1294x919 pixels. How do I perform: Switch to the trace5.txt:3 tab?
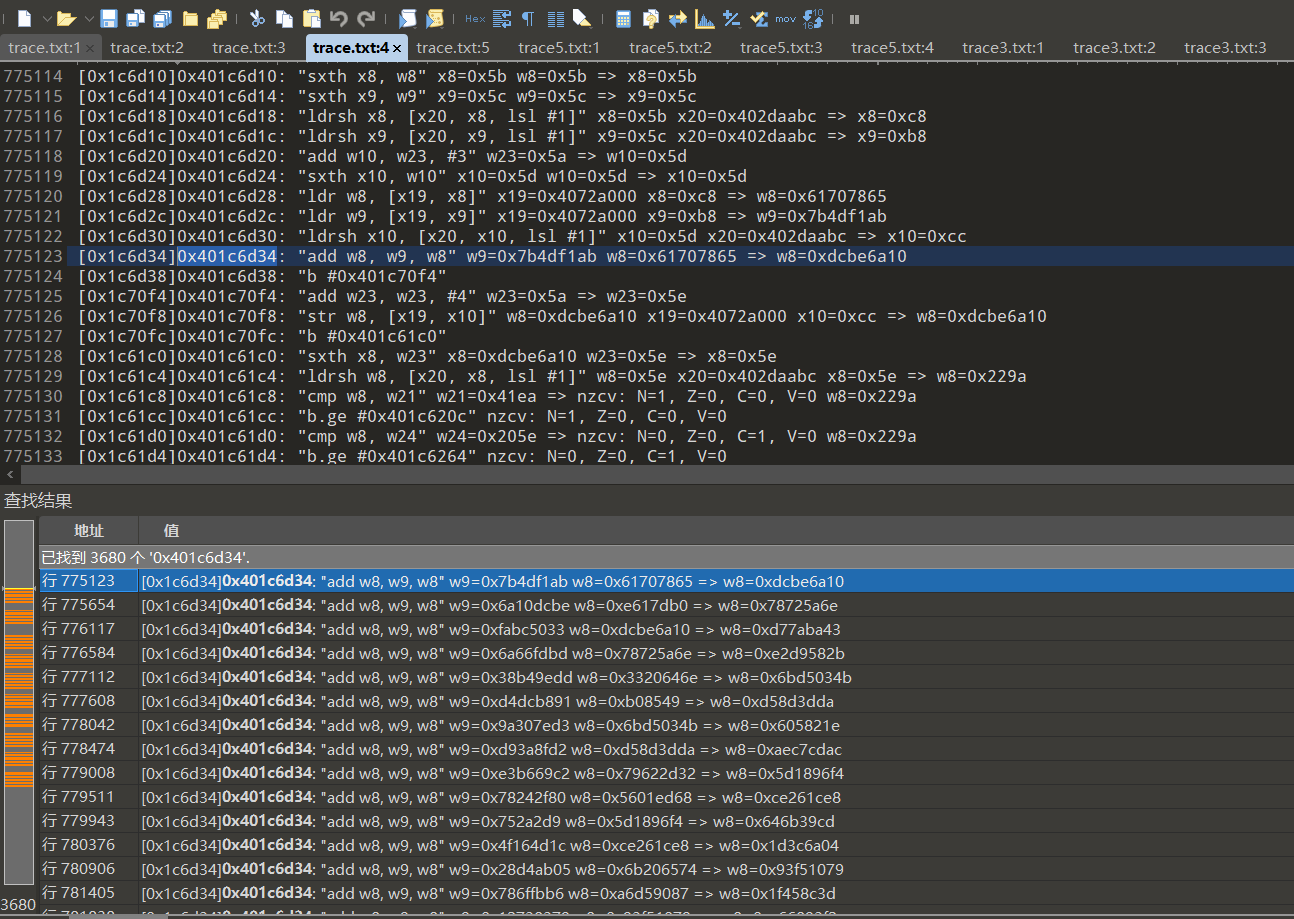click(x=781, y=47)
